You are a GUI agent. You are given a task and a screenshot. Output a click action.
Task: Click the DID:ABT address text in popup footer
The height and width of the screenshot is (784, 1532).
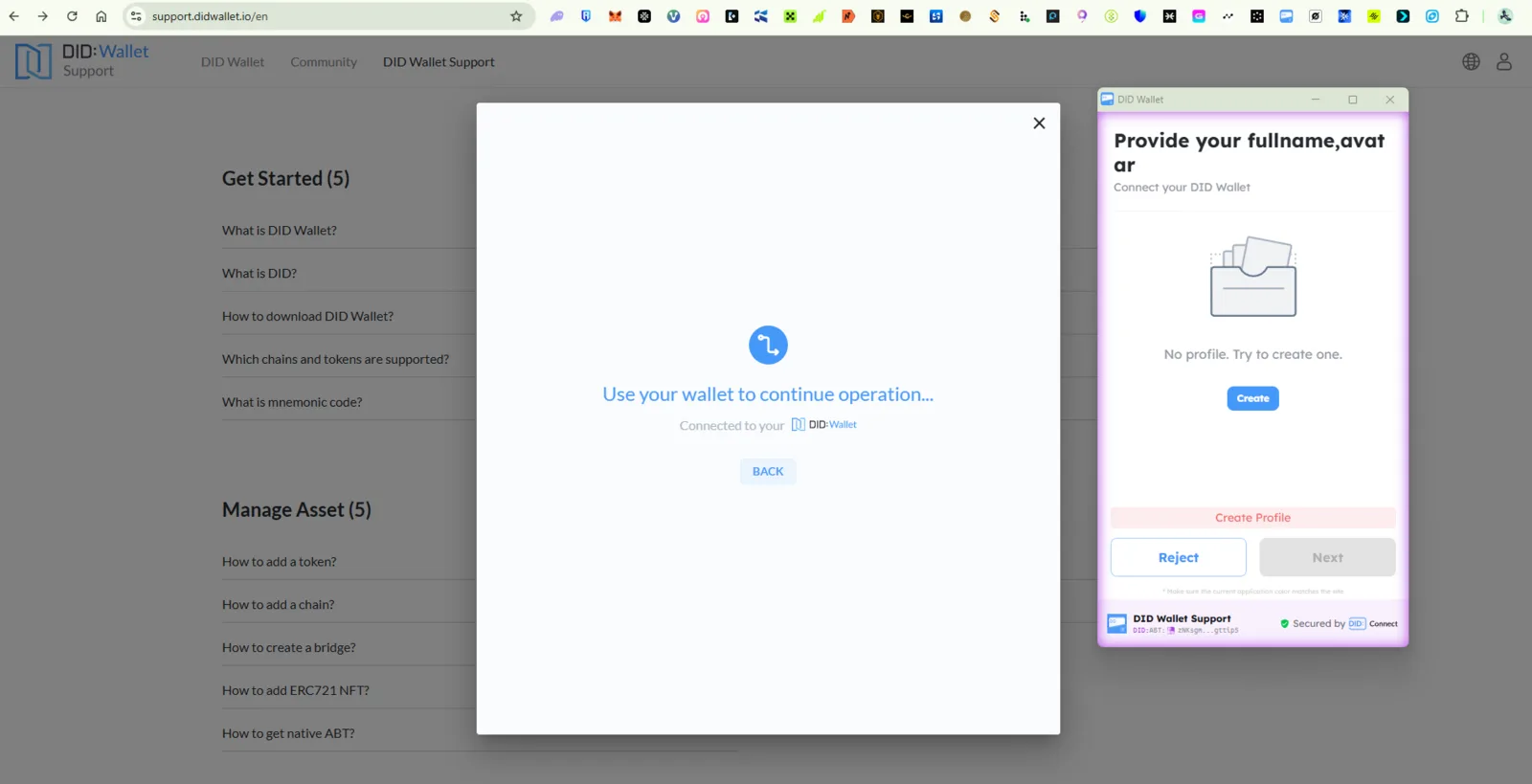[x=1185, y=631]
